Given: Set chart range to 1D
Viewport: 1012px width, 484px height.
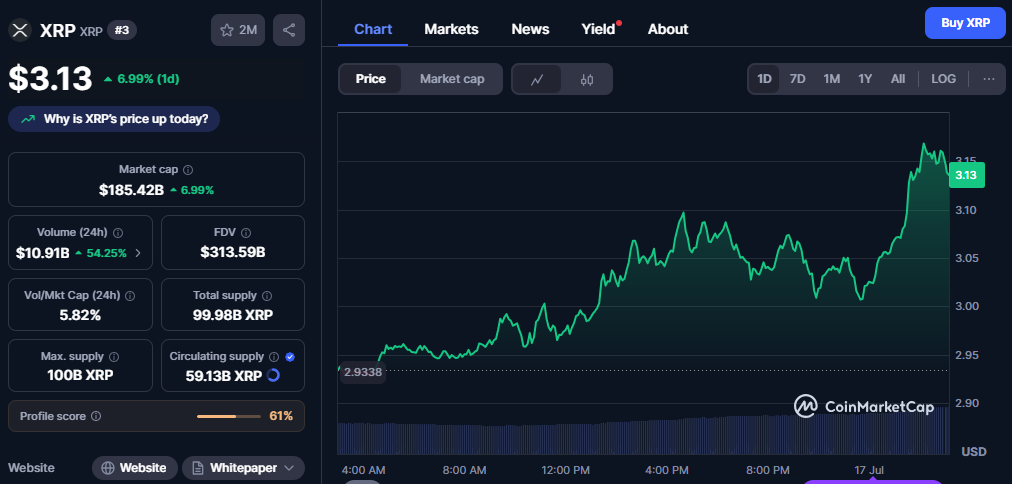Looking at the screenshot, I should [x=764, y=79].
